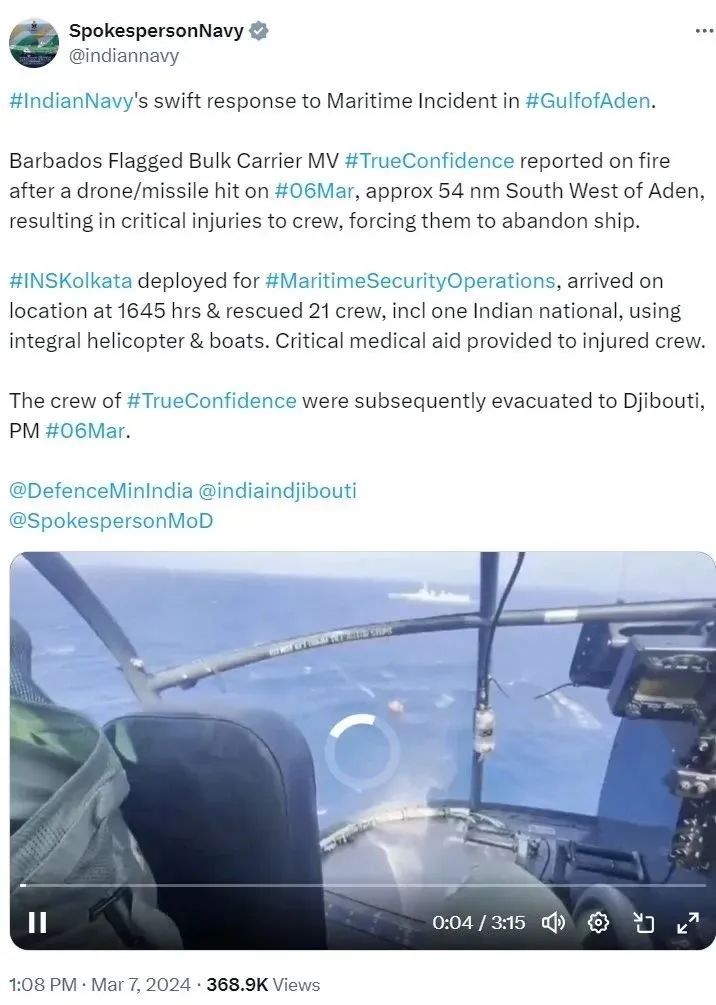The width and height of the screenshot is (716, 1005).
Task: Click the helicopter video frame
Action: [x=363, y=718]
